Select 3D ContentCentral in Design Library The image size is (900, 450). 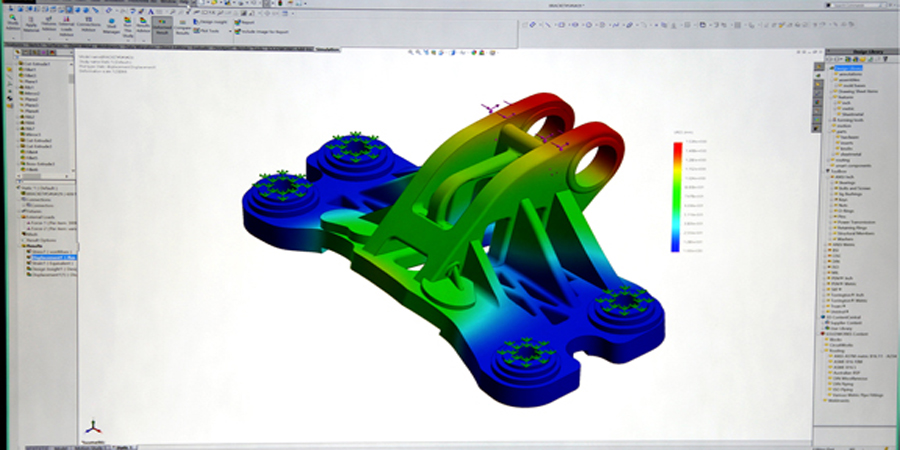(841, 317)
